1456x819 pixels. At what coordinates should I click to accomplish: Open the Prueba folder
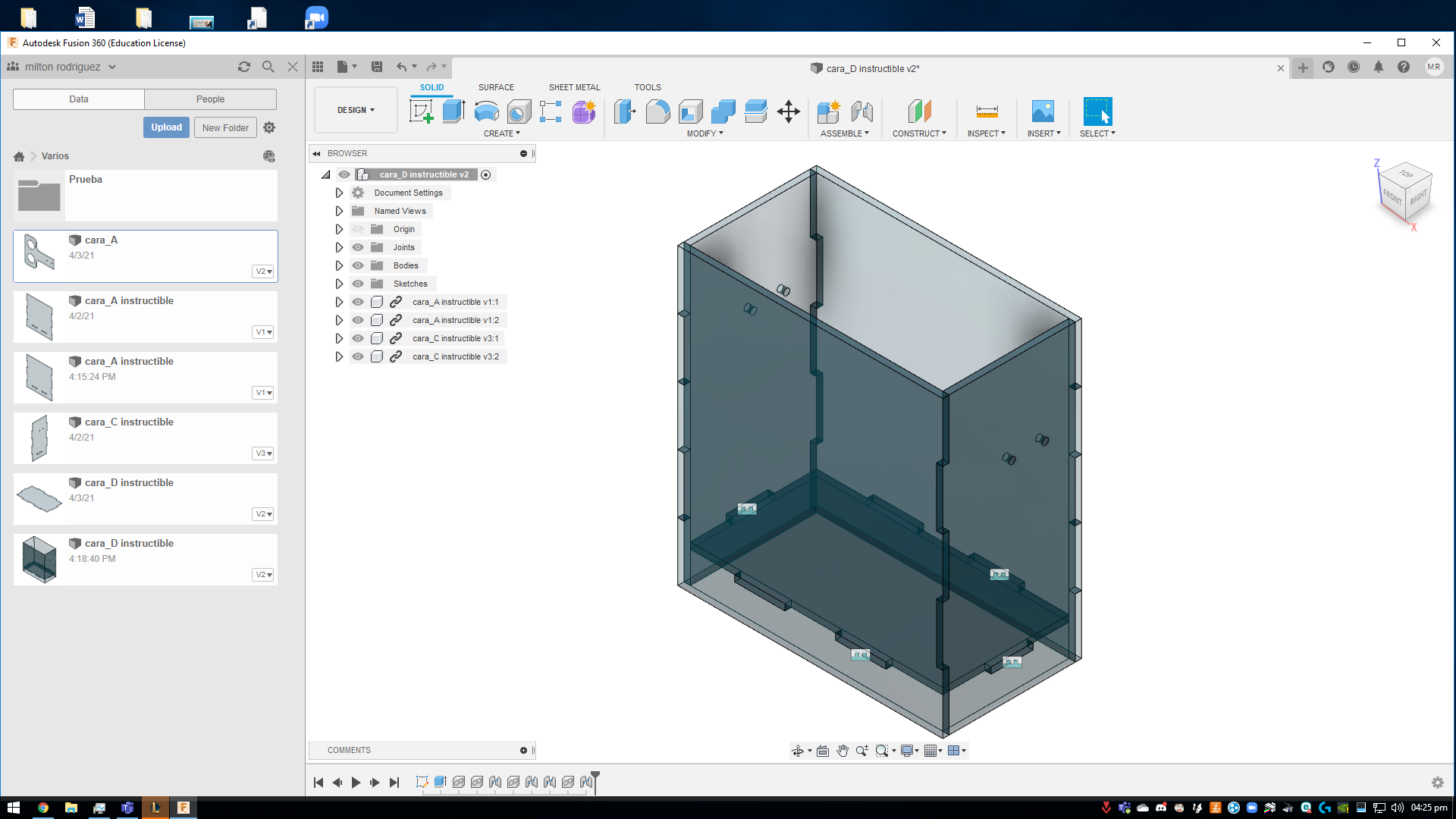tap(146, 196)
